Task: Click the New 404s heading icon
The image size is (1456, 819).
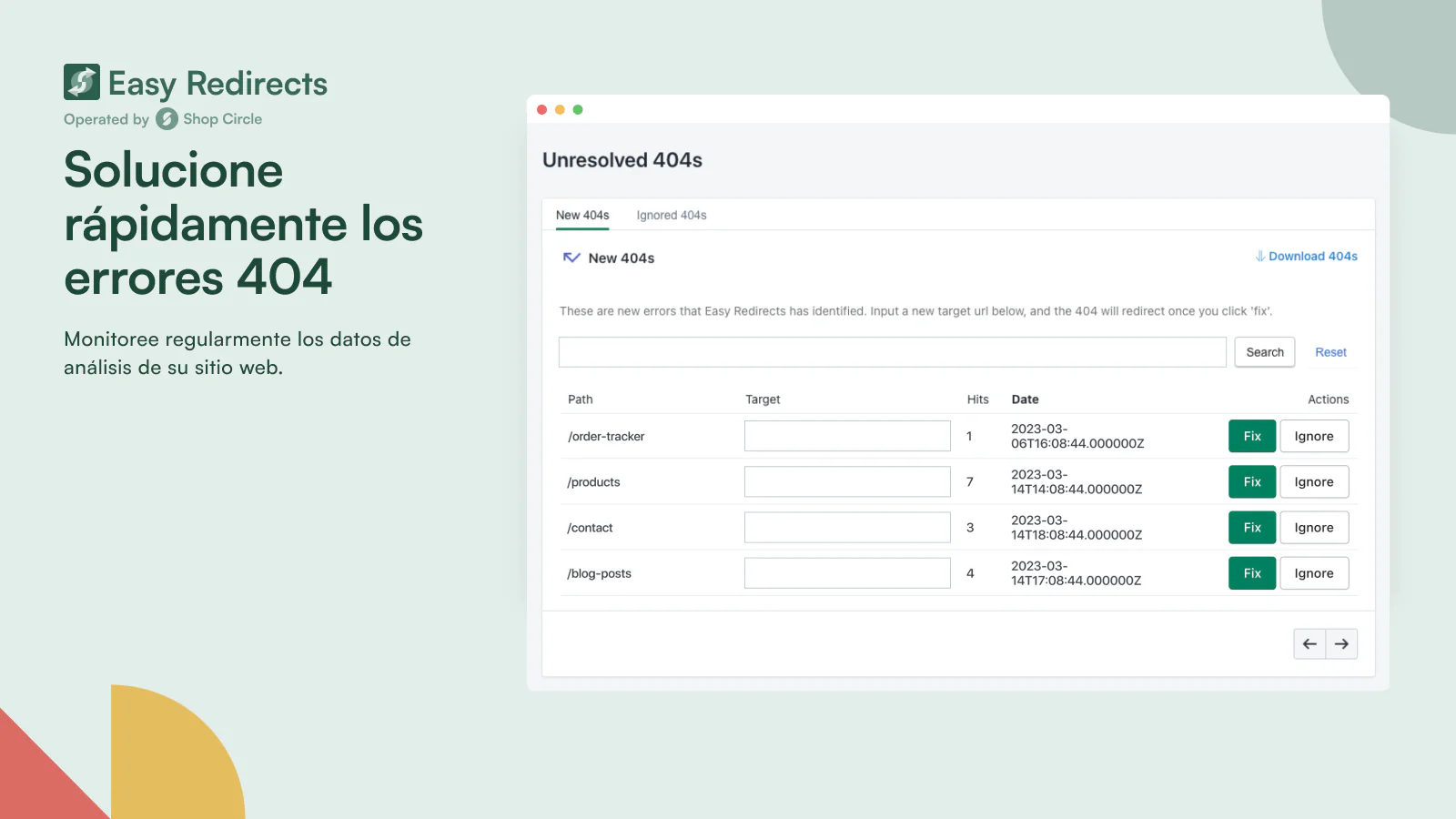Action: click(571, 258)
